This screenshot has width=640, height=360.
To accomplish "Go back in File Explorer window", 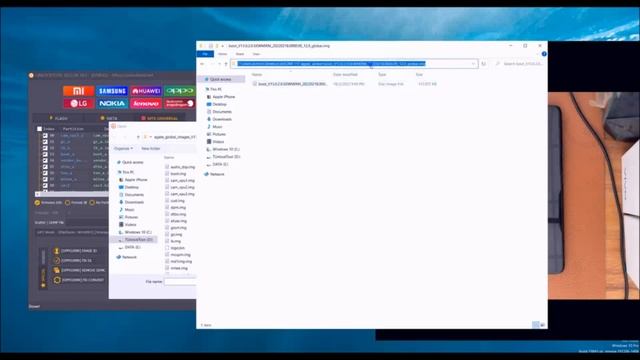I will [x=202, y=64].
